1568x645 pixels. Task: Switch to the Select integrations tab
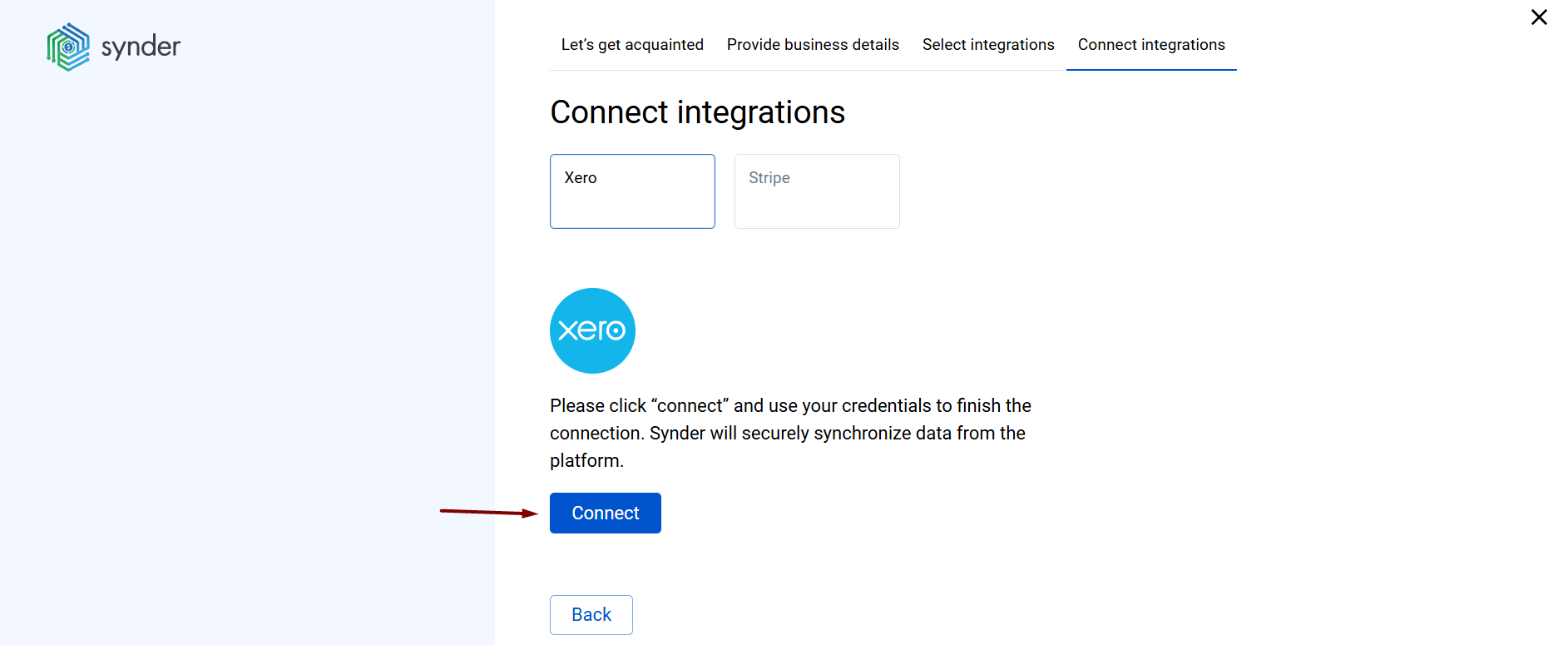988,44
